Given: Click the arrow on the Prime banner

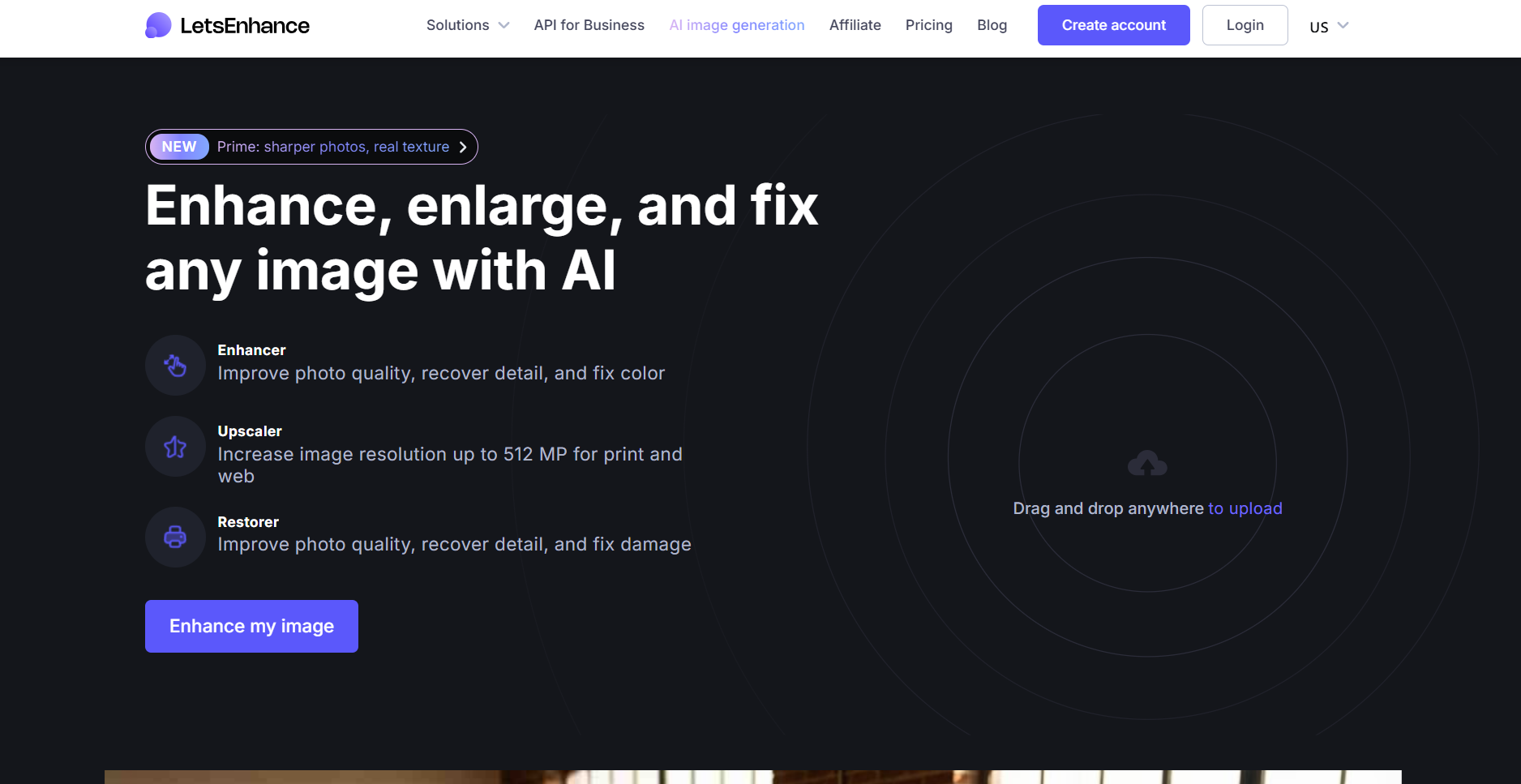Looking at the screenshot, I should click(463, 147).
